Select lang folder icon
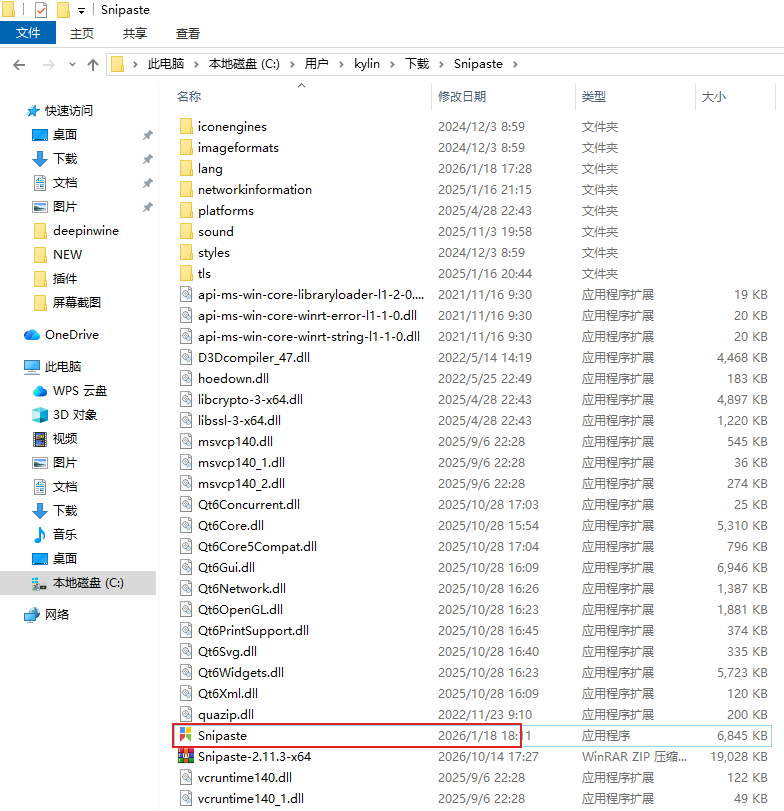This screenshot has height=811, width=784. point(186,169)
